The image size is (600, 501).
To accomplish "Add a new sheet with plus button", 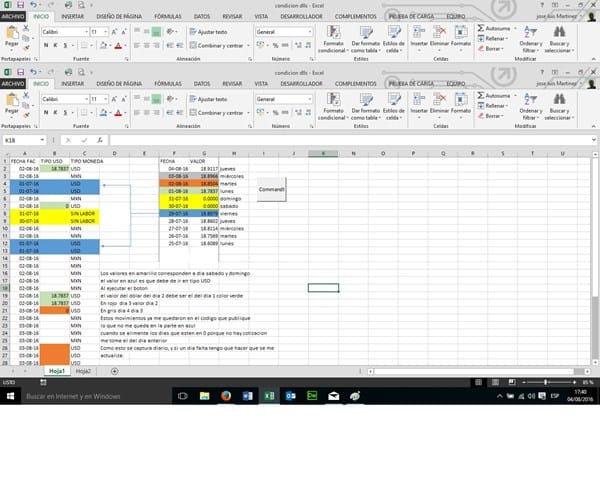I will click(x=115, y=371).
